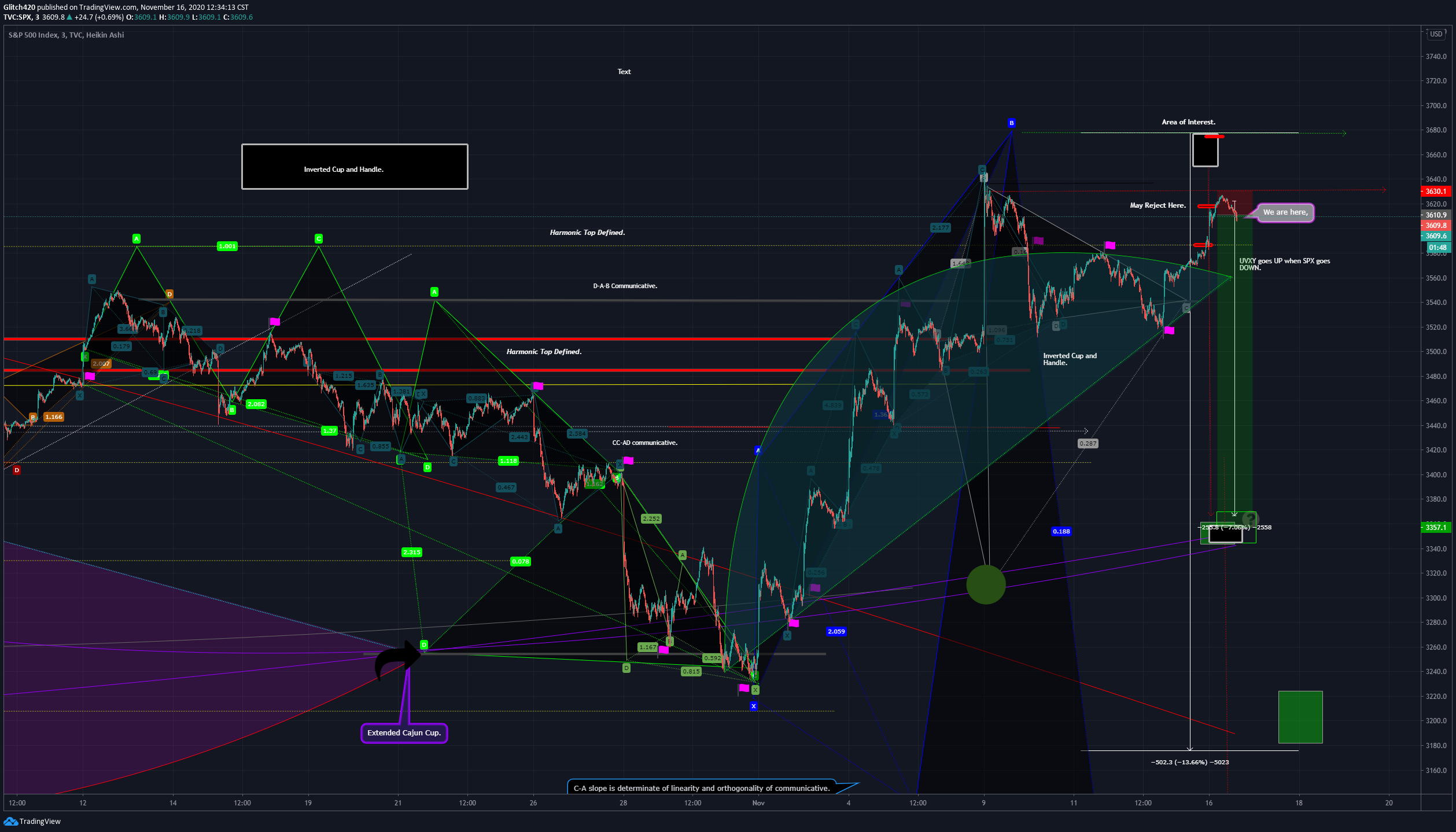The width and height of the screenshot is (1456, 832).
Task: Select the green 1.118 ratio label
Action: click(508, 461)
